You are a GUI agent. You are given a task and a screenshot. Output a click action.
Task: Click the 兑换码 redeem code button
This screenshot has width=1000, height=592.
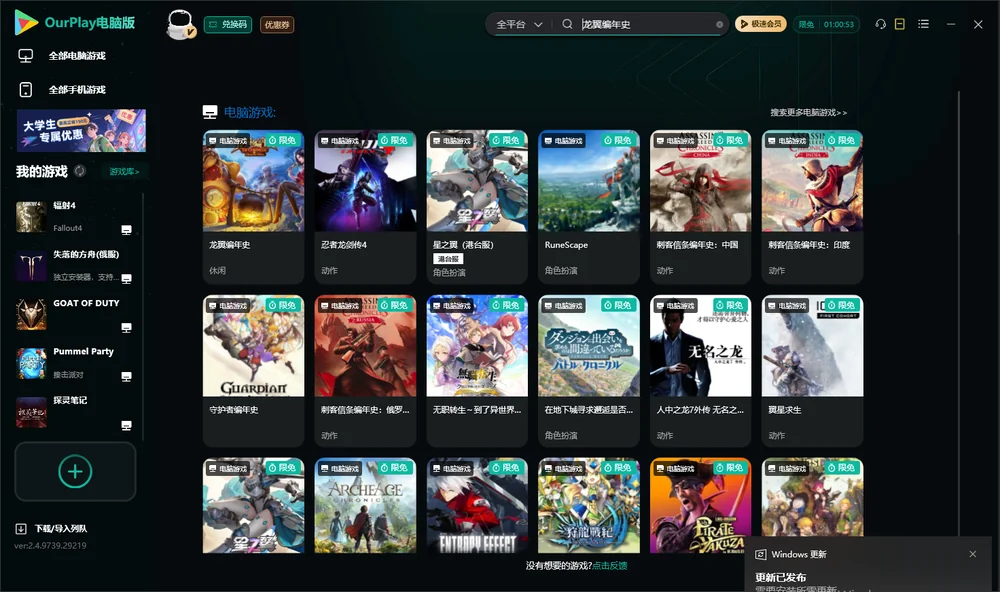[x=228, y=24]
